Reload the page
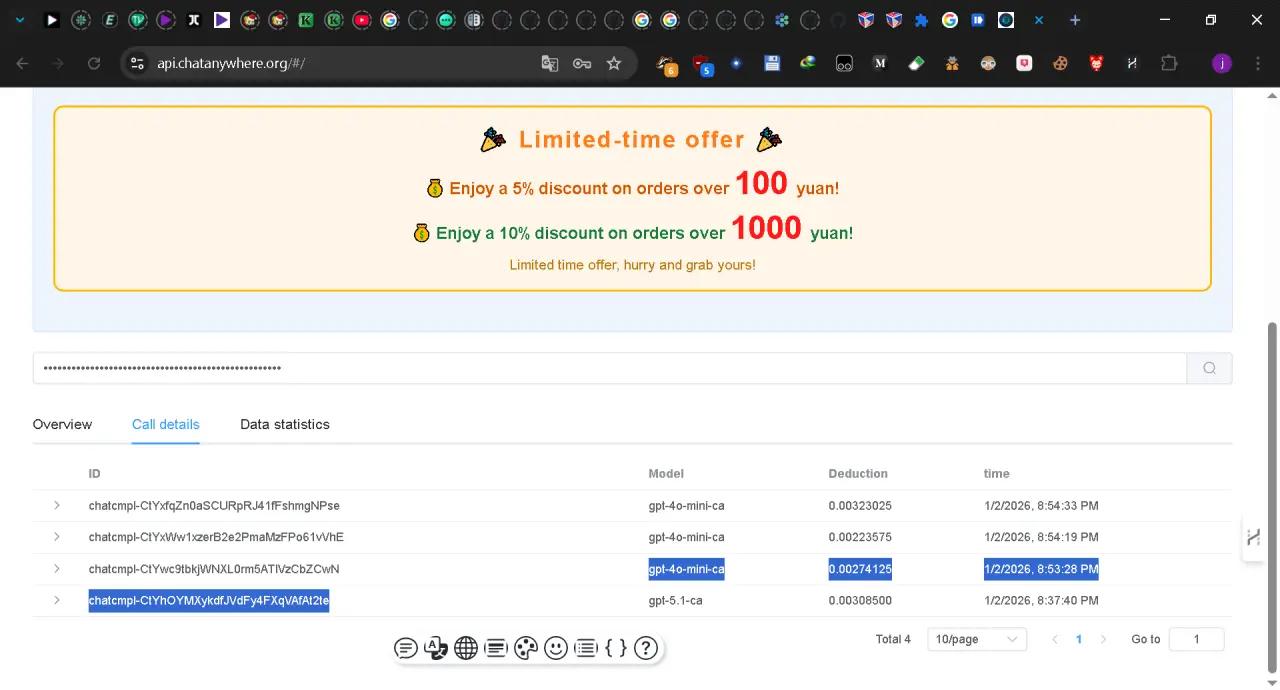The height and width of the screenshot is (690, 1280). tap(94, 63)
